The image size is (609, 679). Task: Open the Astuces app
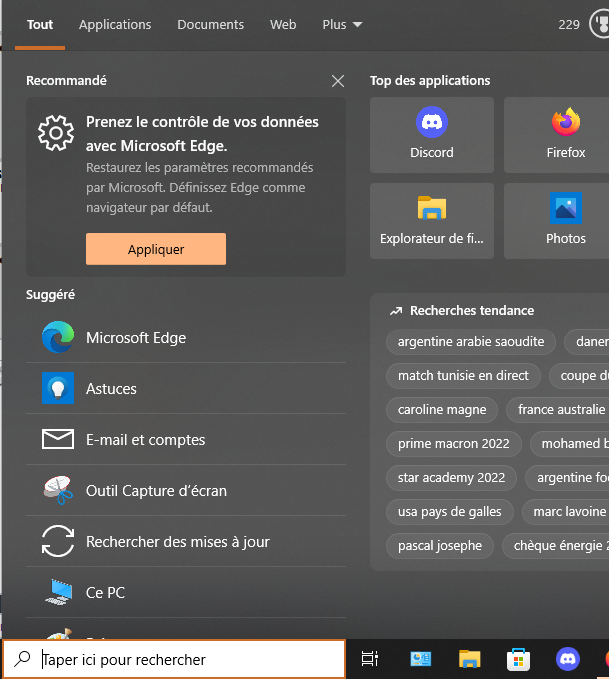tap(111, 389)
